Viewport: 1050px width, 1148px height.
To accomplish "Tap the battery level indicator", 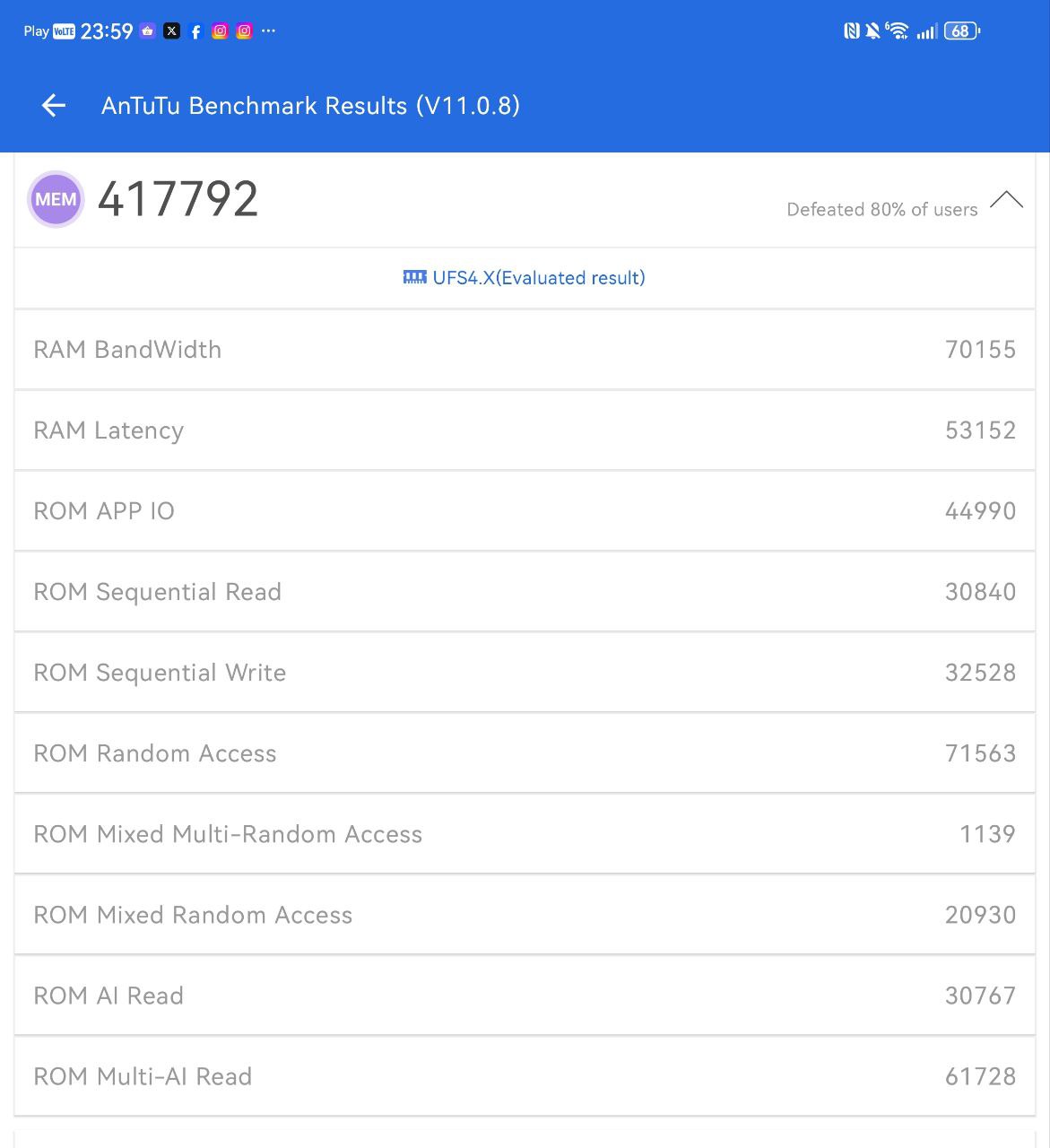I will (961, 31).
